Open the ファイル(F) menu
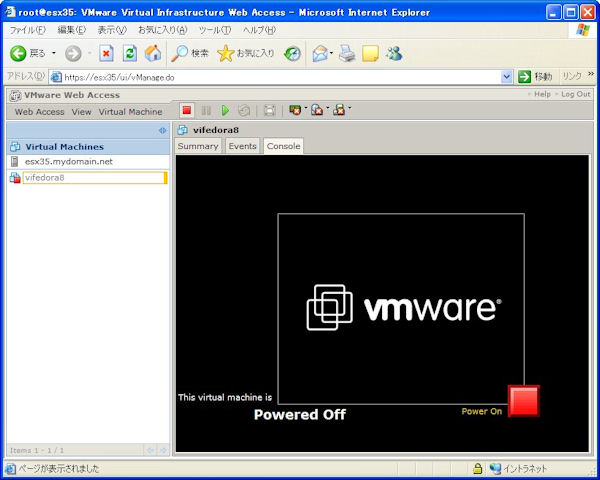The width and height of the screenshot is (600, 480). tap(28, 30)
